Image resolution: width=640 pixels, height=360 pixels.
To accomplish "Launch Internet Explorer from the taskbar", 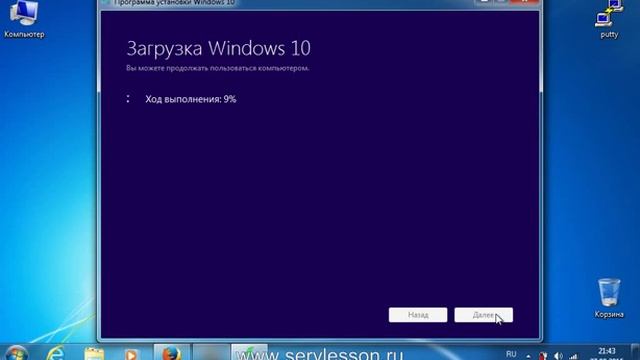I will click(56, 353).
